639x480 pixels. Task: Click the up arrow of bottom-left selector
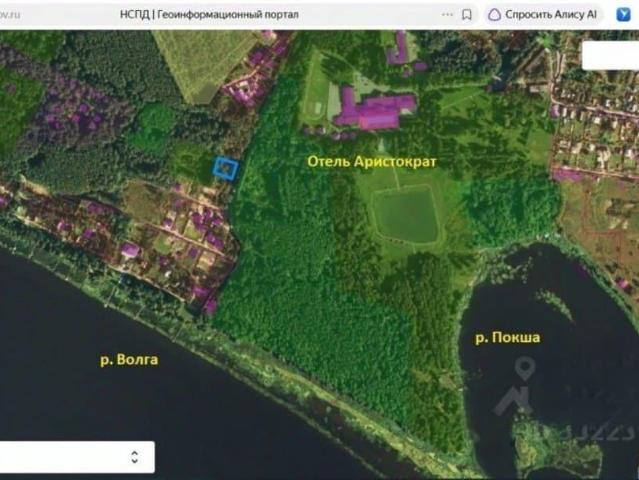point(134,453)
